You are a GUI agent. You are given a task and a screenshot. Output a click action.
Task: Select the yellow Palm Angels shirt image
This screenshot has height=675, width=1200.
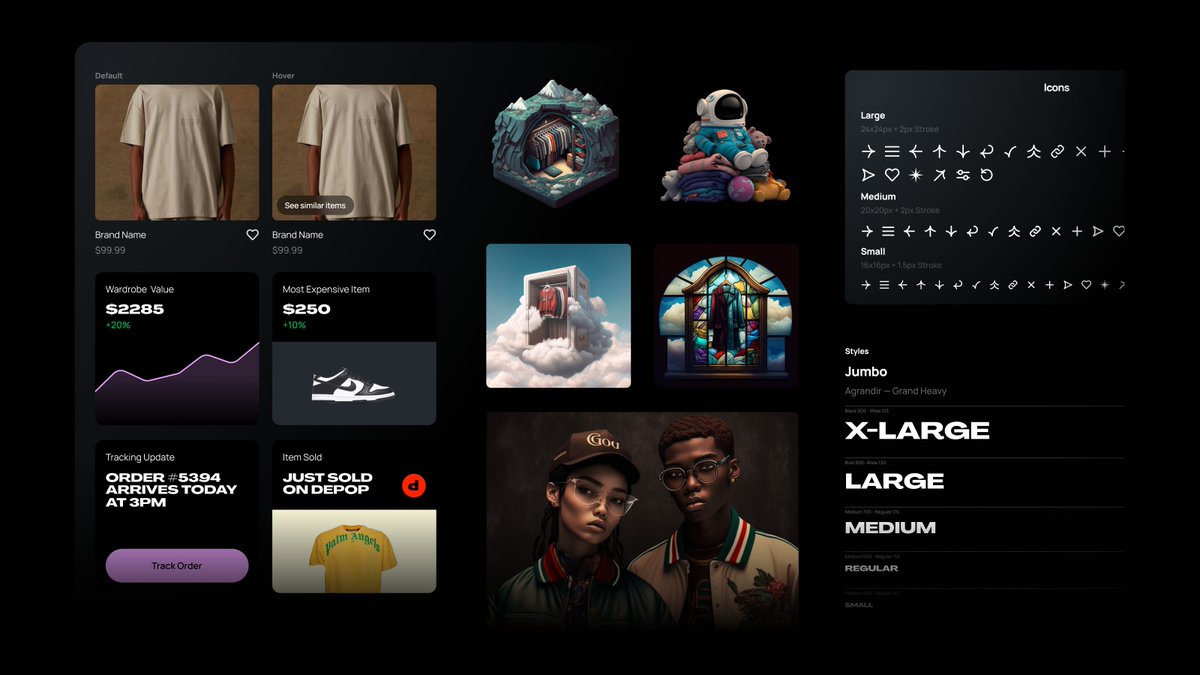coord(354,552)
